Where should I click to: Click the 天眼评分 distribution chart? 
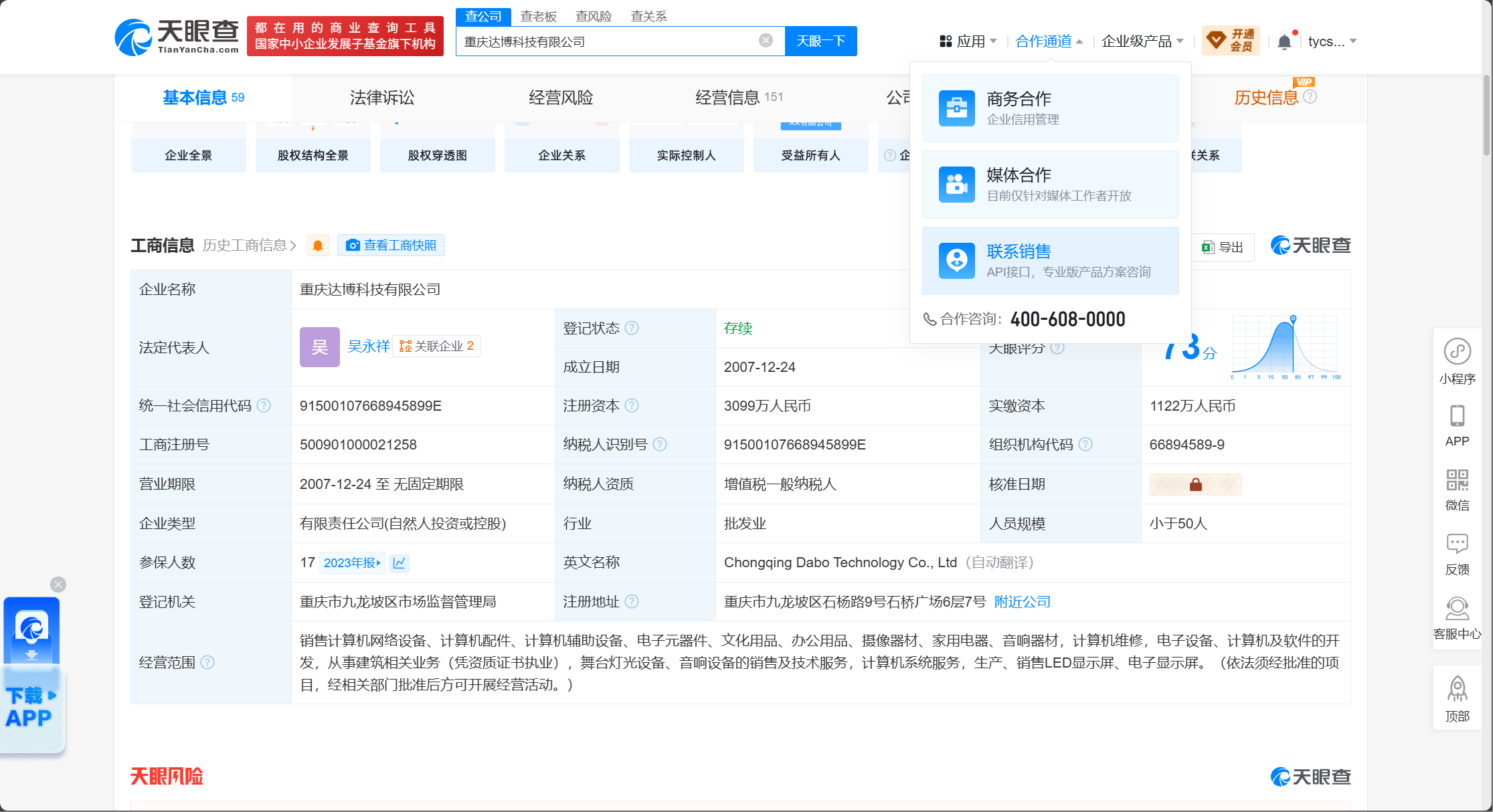[x=1284, y=346]
